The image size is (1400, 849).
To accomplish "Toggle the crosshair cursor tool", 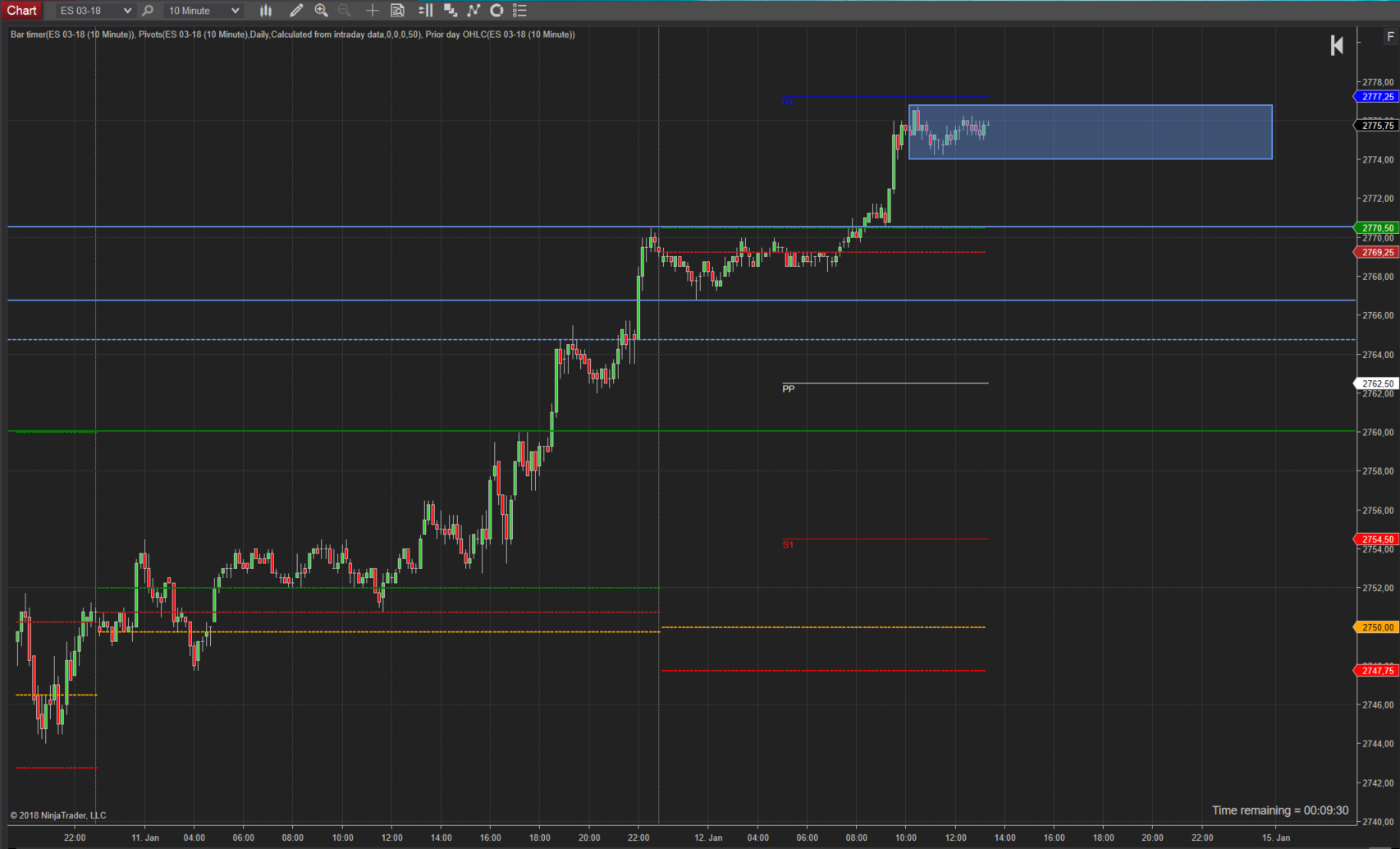I will point(372,11).
